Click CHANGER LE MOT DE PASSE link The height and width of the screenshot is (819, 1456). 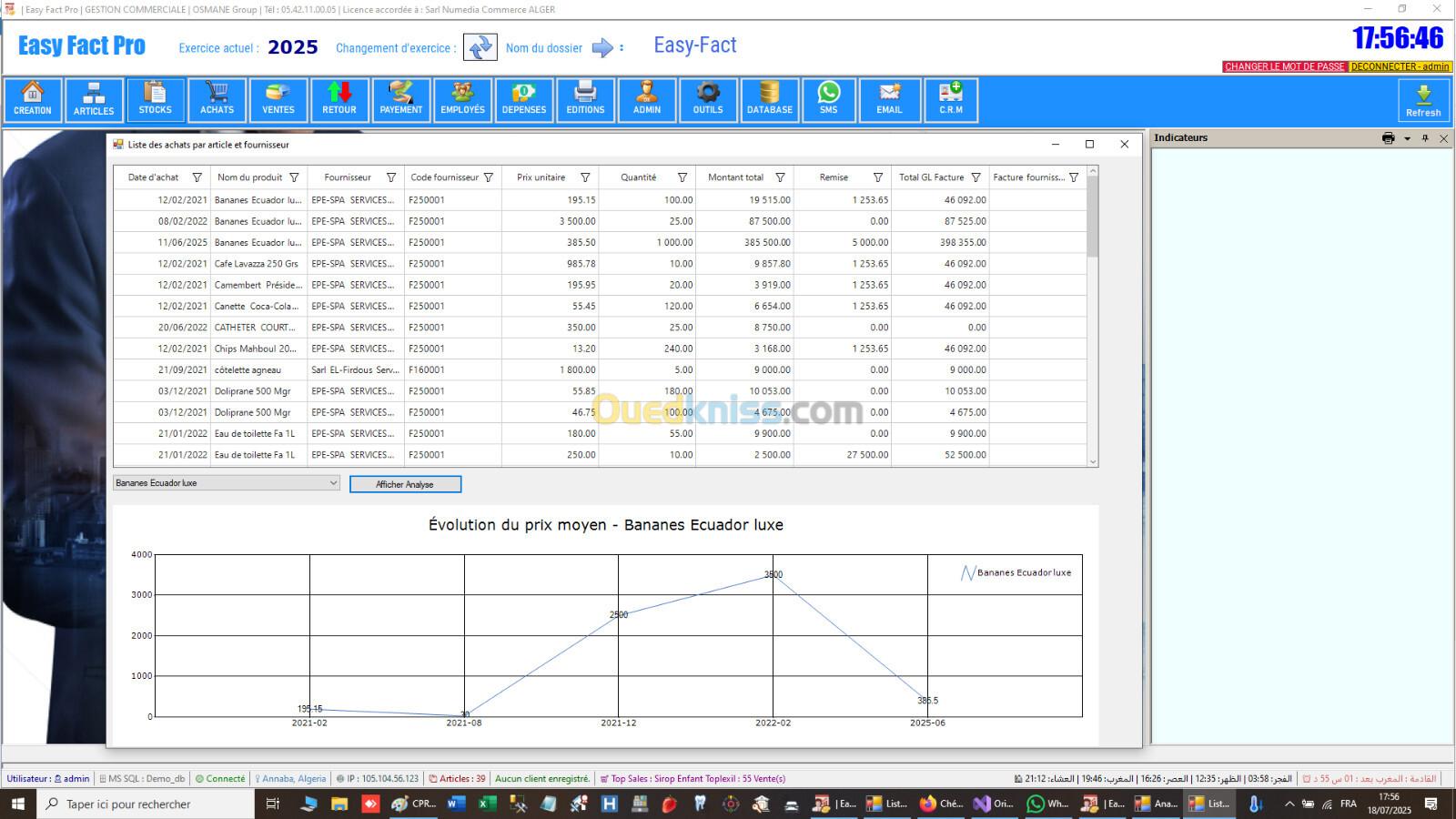1284,66
